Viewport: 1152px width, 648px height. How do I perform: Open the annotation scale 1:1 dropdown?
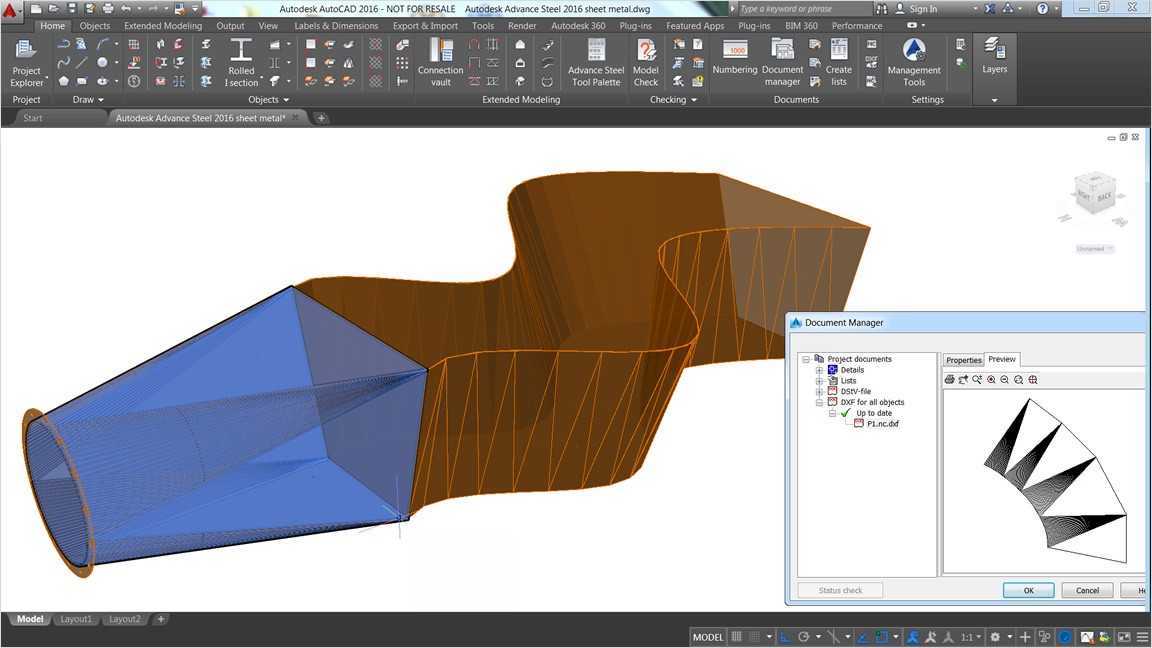[x=971, y=637]
